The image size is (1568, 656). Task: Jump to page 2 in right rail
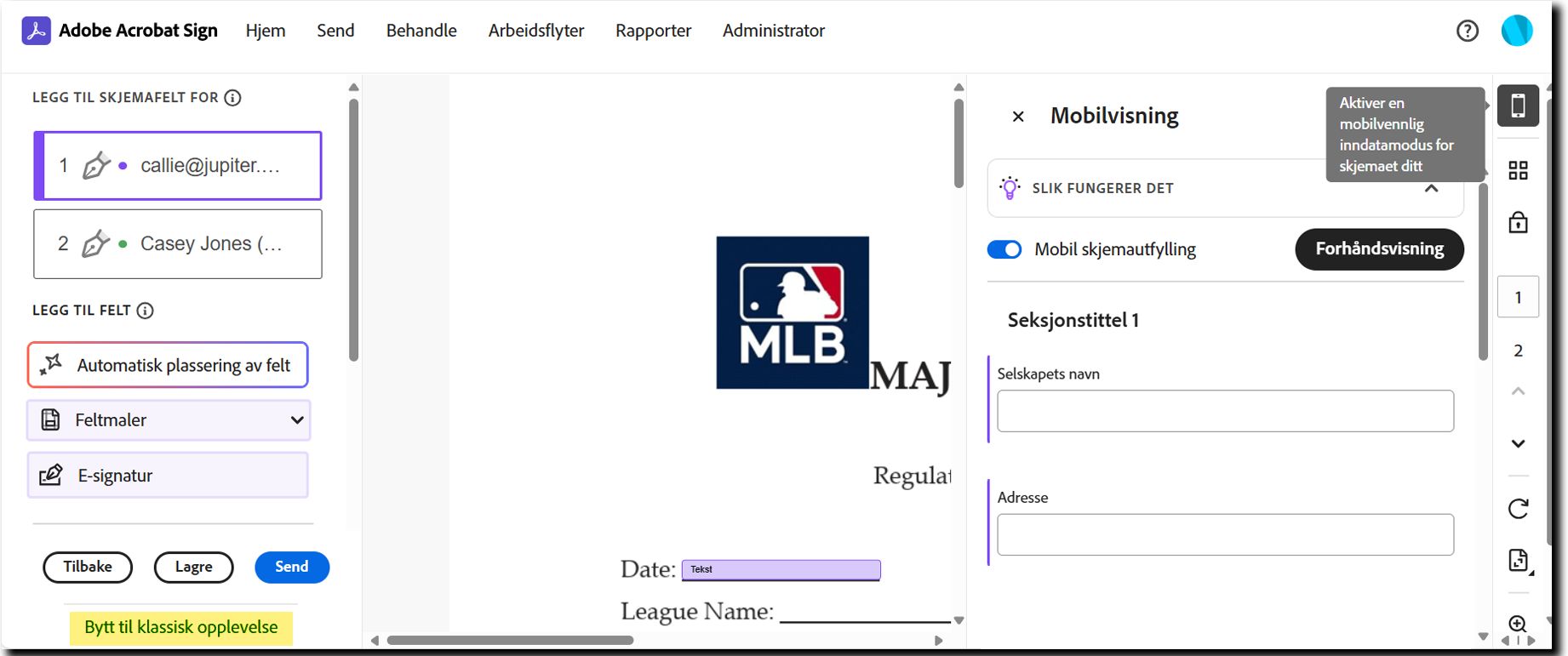(x=1518, y=350)
